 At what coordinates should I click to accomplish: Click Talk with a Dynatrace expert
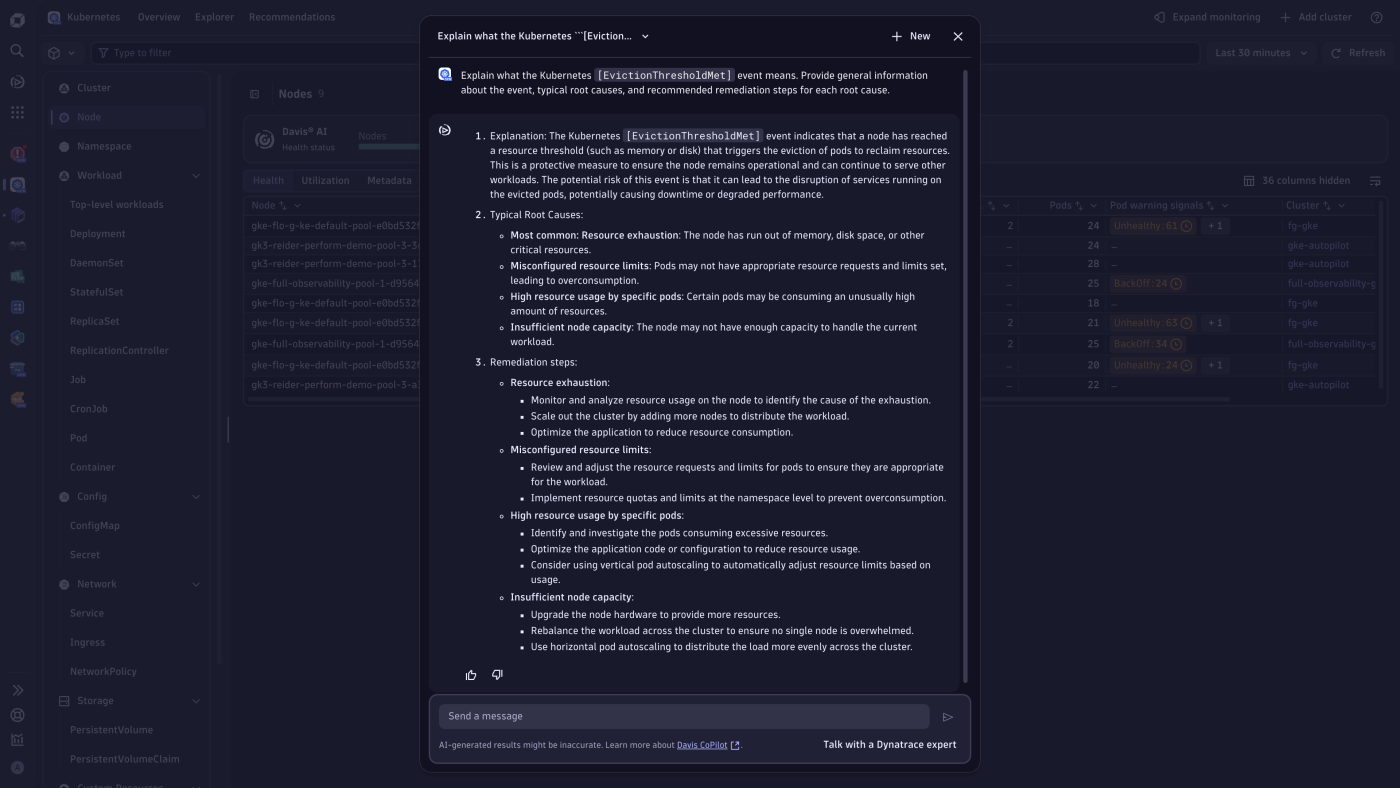tap(889, 744)
